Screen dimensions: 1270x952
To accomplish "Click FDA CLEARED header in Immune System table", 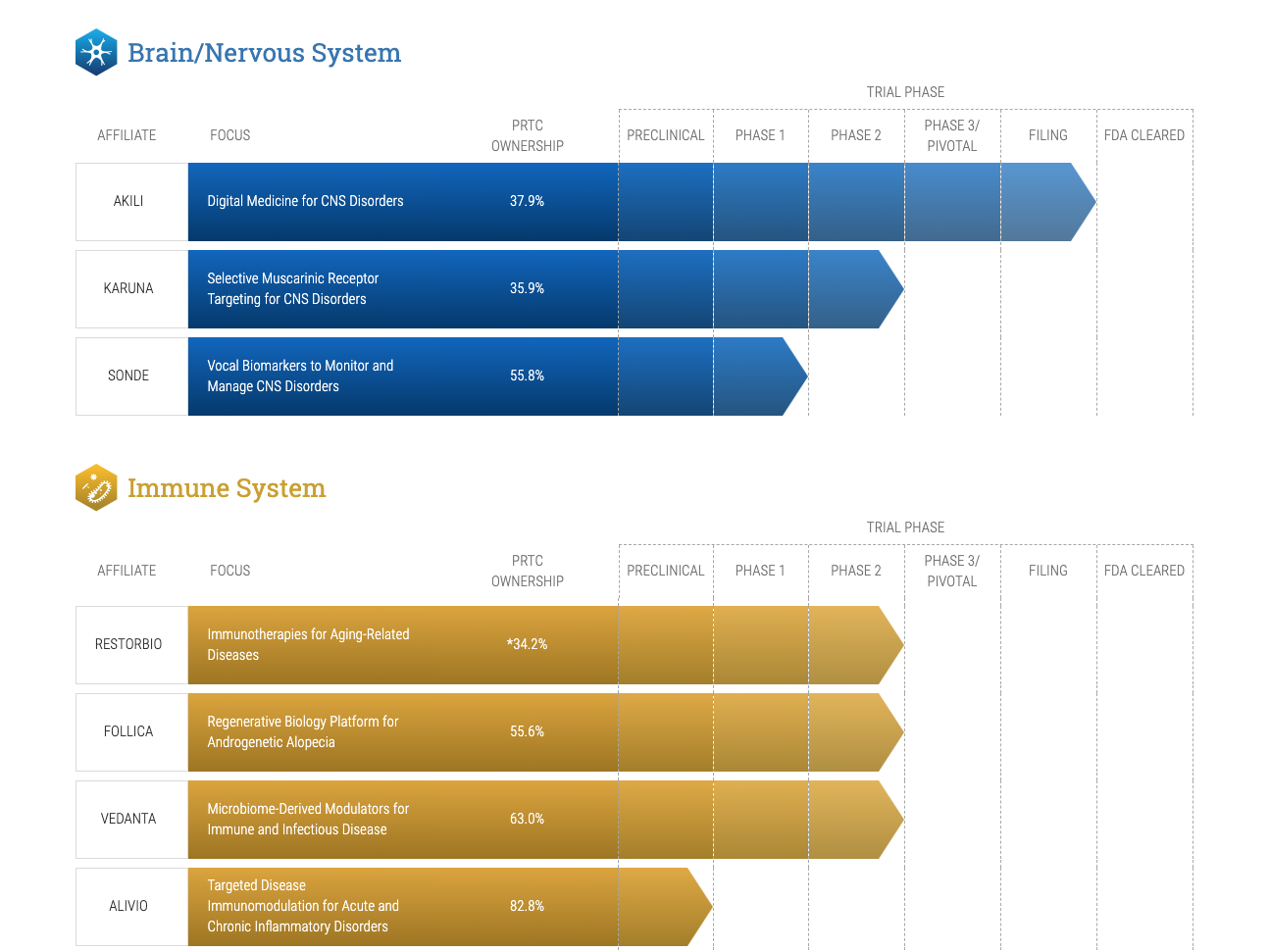I will pos(1144,571).
